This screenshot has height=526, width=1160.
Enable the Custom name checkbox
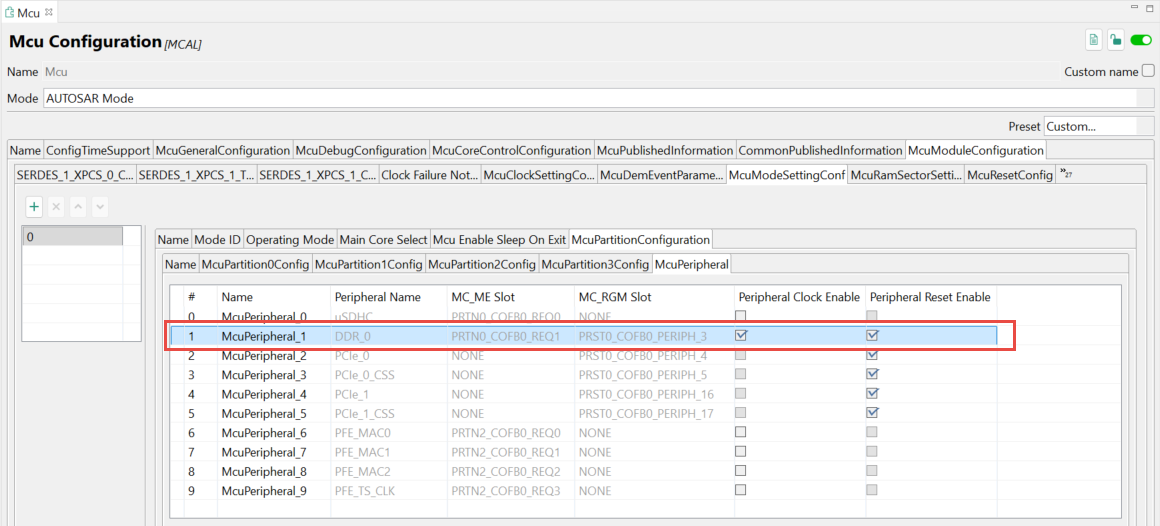click(1147, 72)
